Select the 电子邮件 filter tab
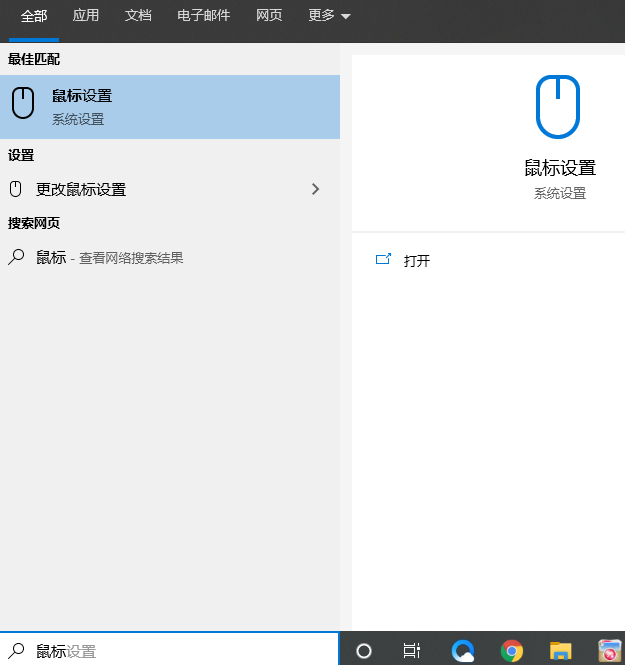 tap(203, 16)
